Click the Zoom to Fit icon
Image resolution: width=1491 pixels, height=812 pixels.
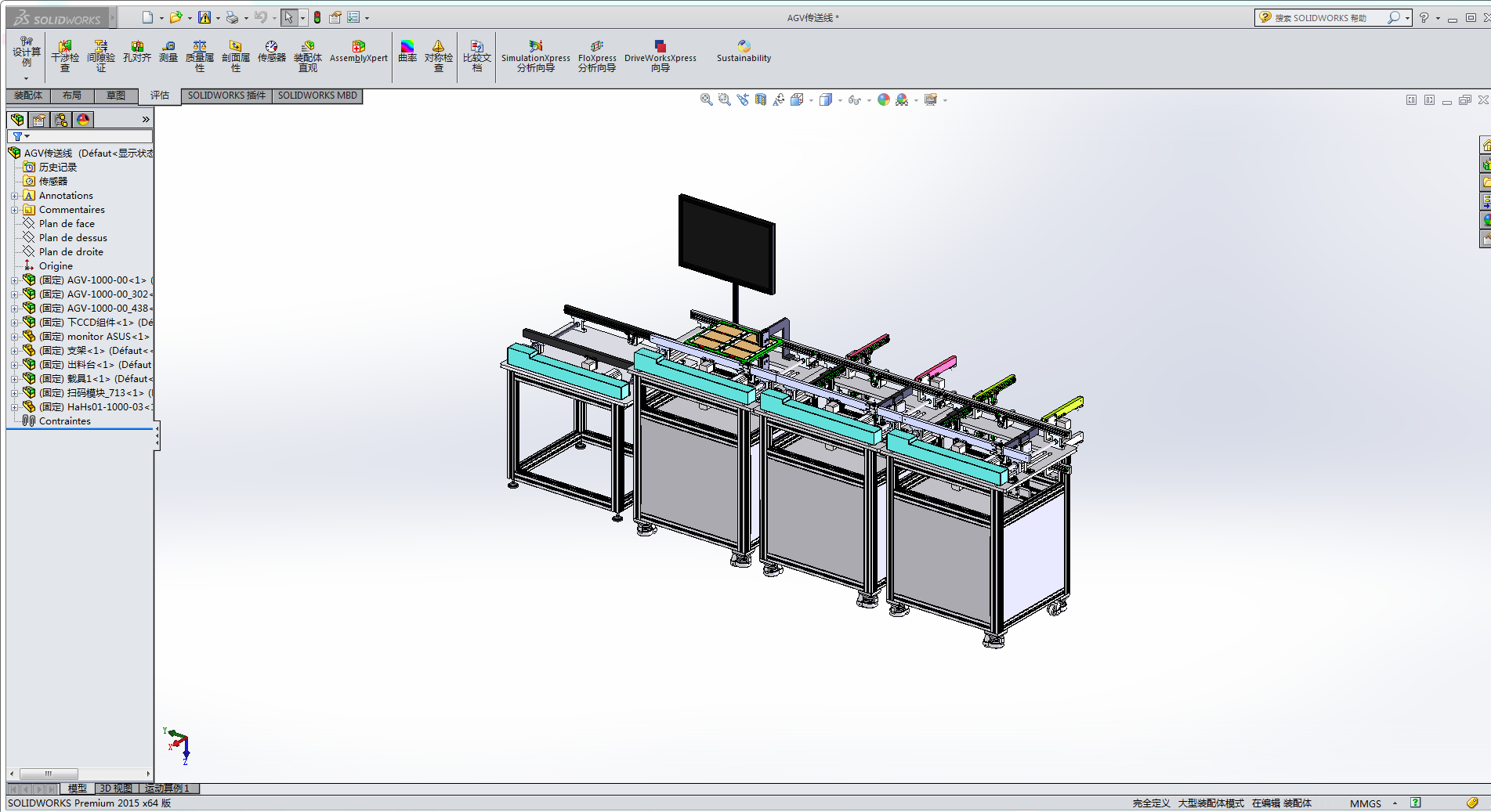click(x=706, y=99)
